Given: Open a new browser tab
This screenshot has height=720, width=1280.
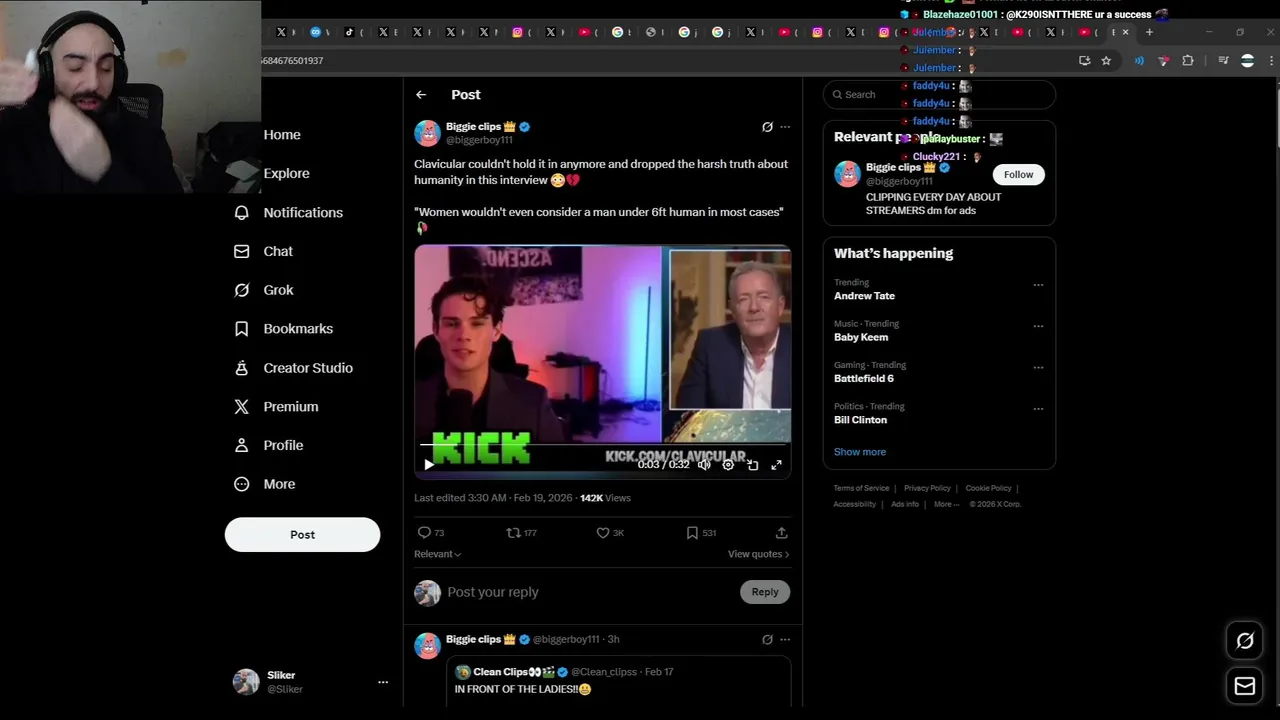Looking at the screenshot, I should tap(1149, 32).
